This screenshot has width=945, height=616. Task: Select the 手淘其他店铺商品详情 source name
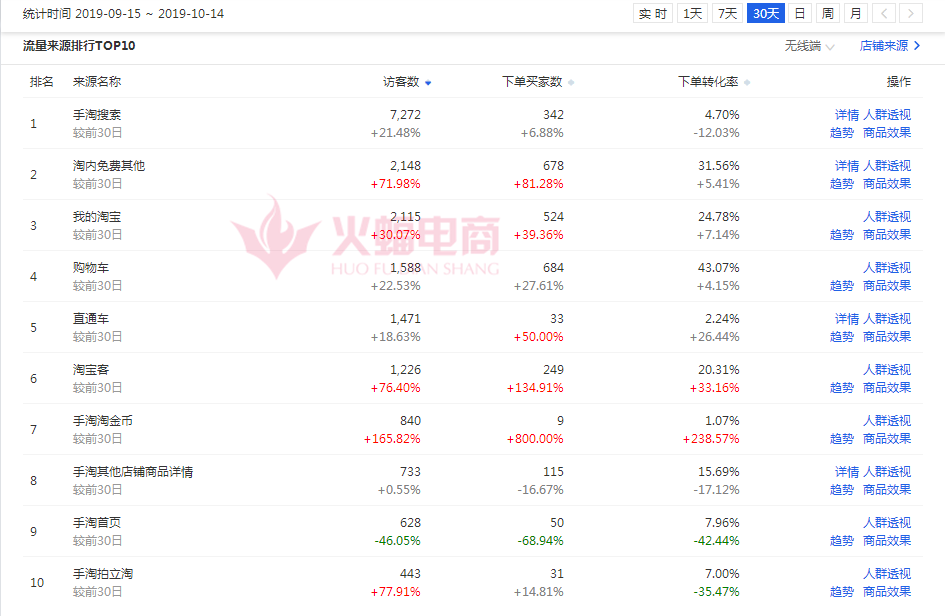click(x=133, y=472)
